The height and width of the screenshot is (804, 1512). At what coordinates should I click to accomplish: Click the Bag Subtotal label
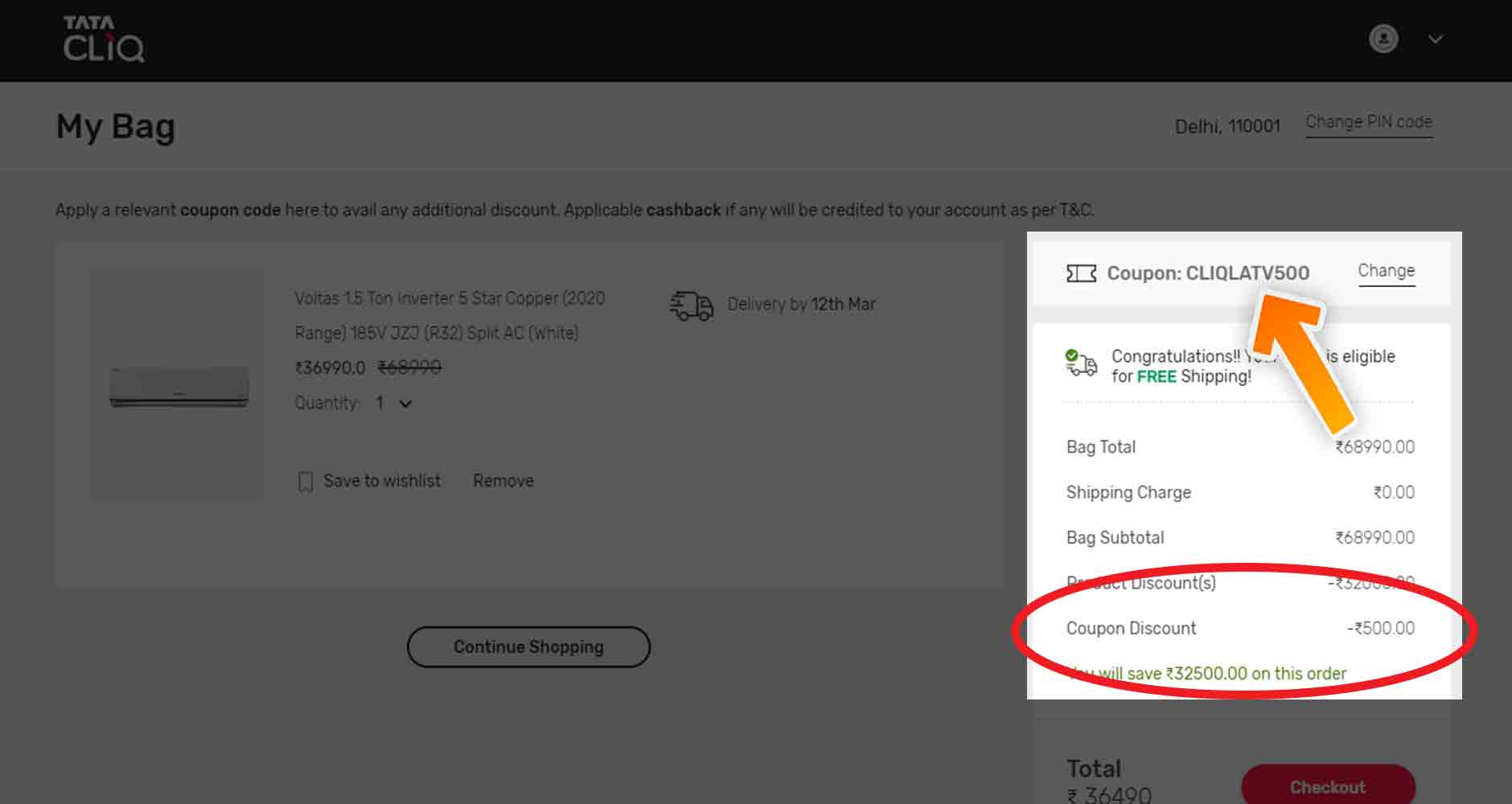[x=1115, y=538]
